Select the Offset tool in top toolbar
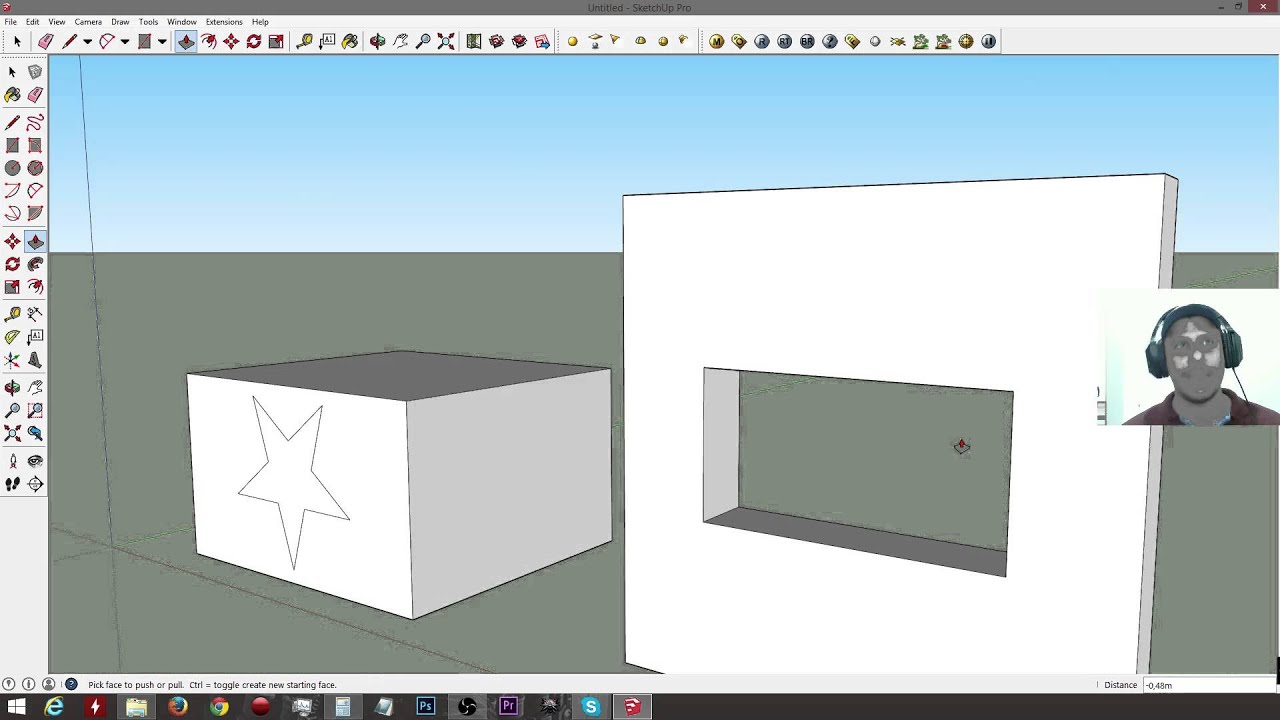The height and width of the screenshot is (720, 1280). coord(209,41)
